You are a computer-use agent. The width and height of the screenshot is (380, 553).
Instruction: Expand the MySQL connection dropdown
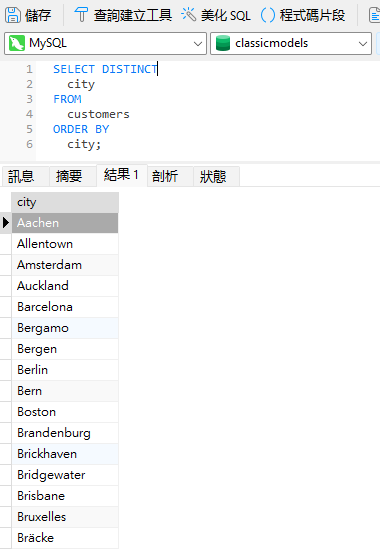[198, 44]
